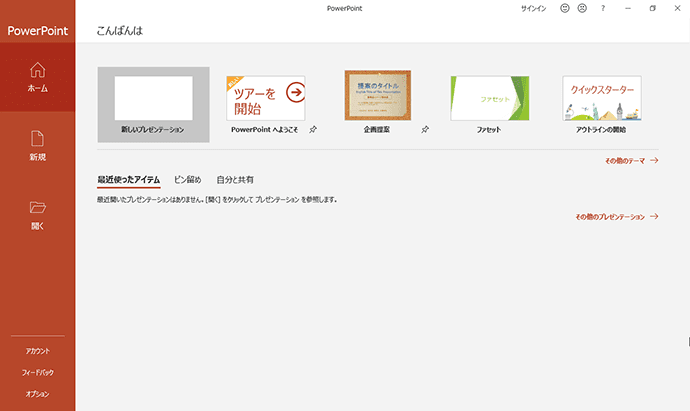The image size is (690, 411).
Task: Click the アウトラインの開始 caption
Action: (601, 129)
